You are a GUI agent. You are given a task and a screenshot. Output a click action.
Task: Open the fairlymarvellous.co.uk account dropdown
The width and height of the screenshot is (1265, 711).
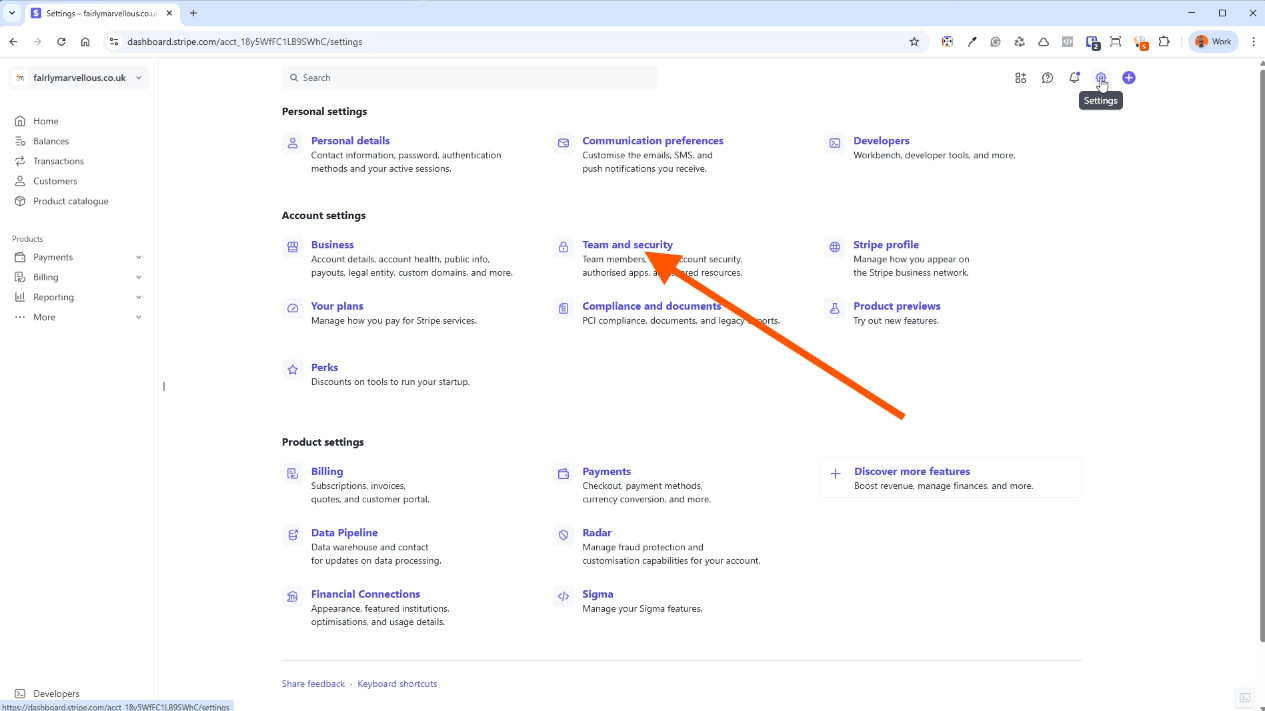(78, 78)
